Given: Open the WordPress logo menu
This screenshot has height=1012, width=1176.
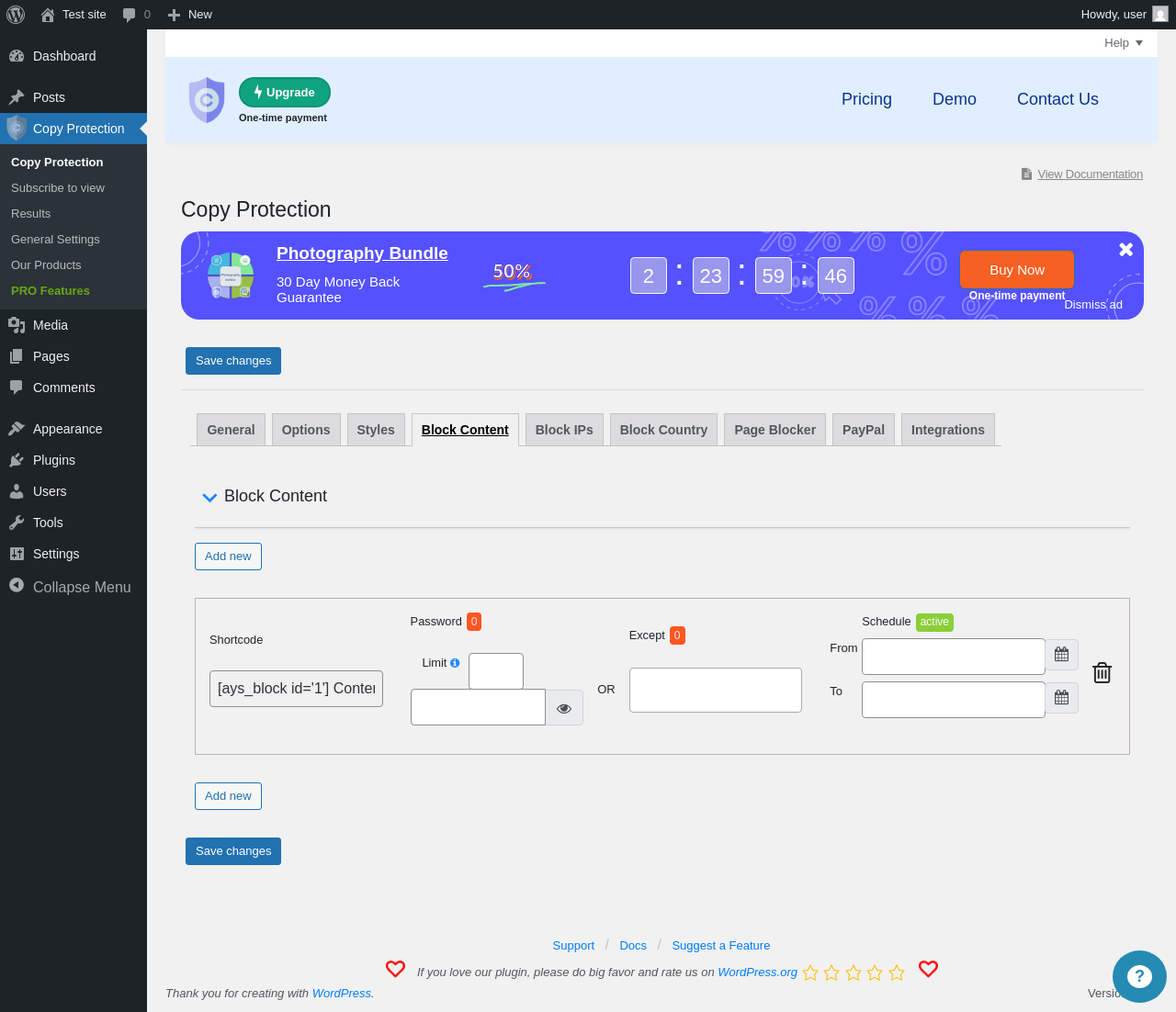Looking at the screenshot, I should point(16,15).
